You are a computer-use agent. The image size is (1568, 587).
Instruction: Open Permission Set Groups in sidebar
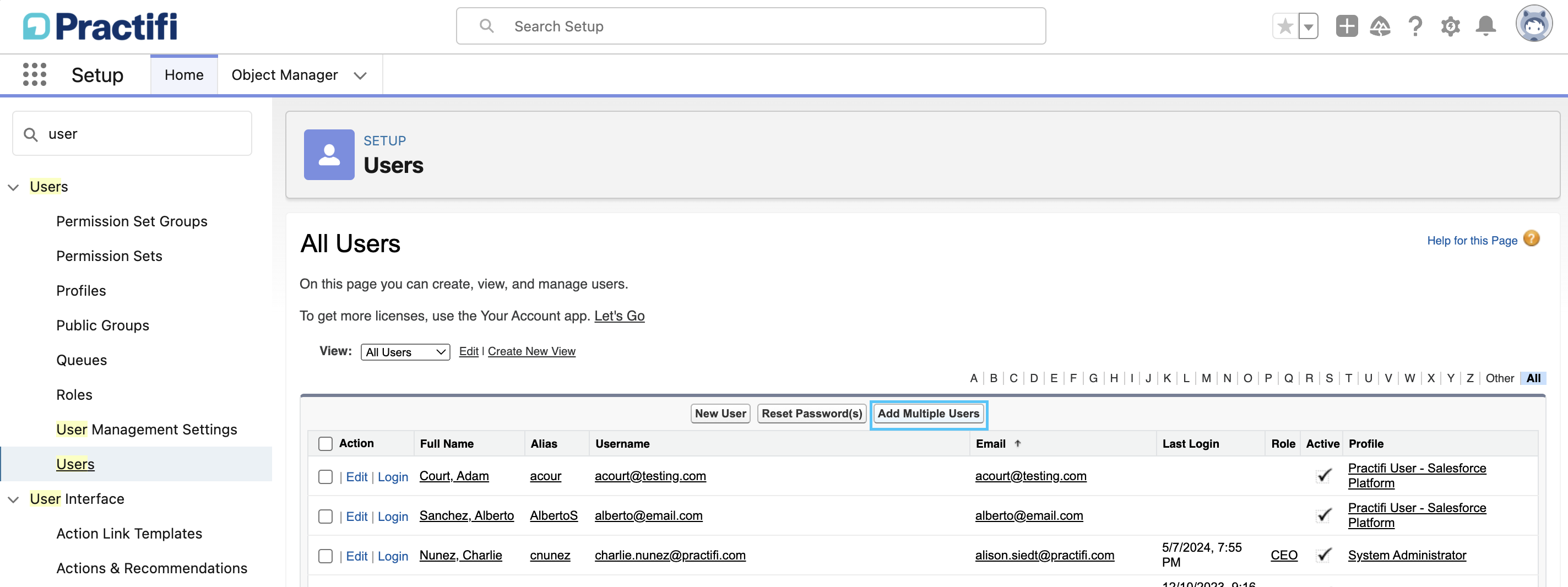pos(132,221)
